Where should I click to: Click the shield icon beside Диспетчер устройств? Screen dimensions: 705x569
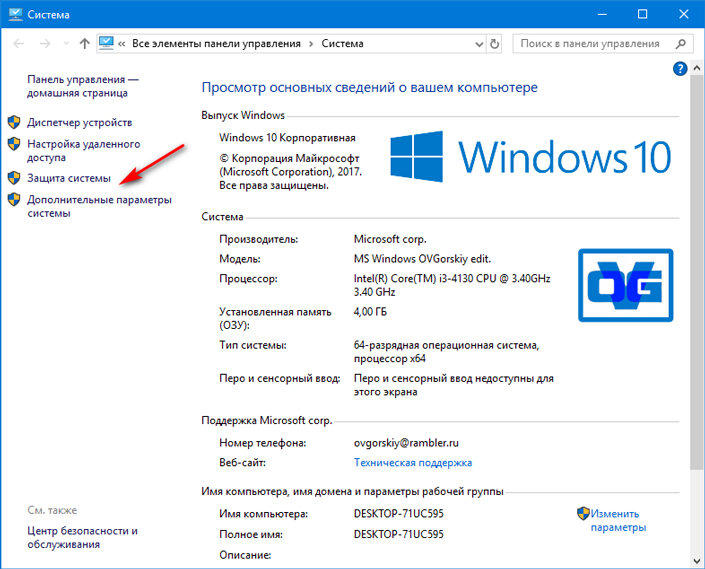14,122
